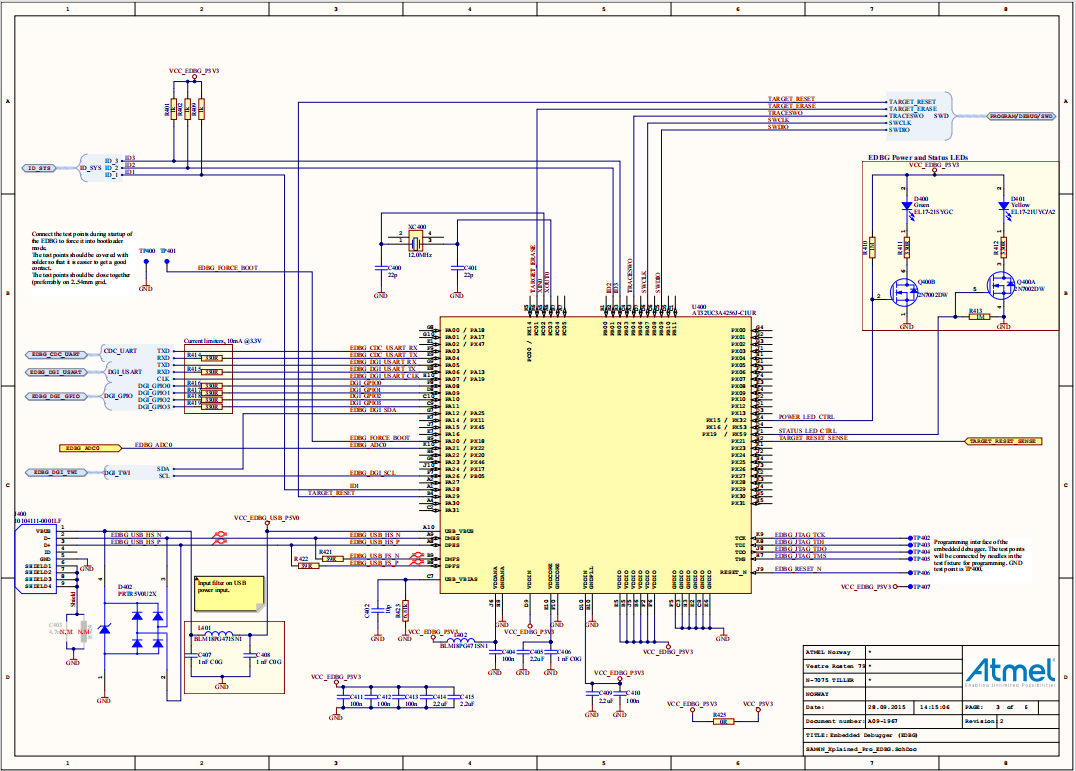Click the D400 green LED symbol
This screenshot has height=771, width=1076.
(x=906, y=203)
